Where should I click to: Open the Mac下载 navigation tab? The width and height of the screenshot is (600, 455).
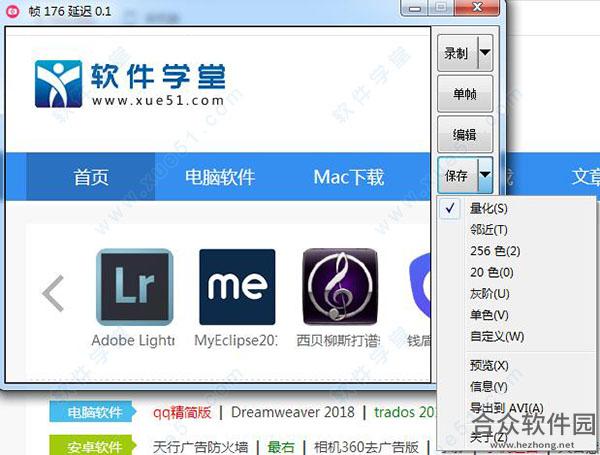[x=349, y=177]
